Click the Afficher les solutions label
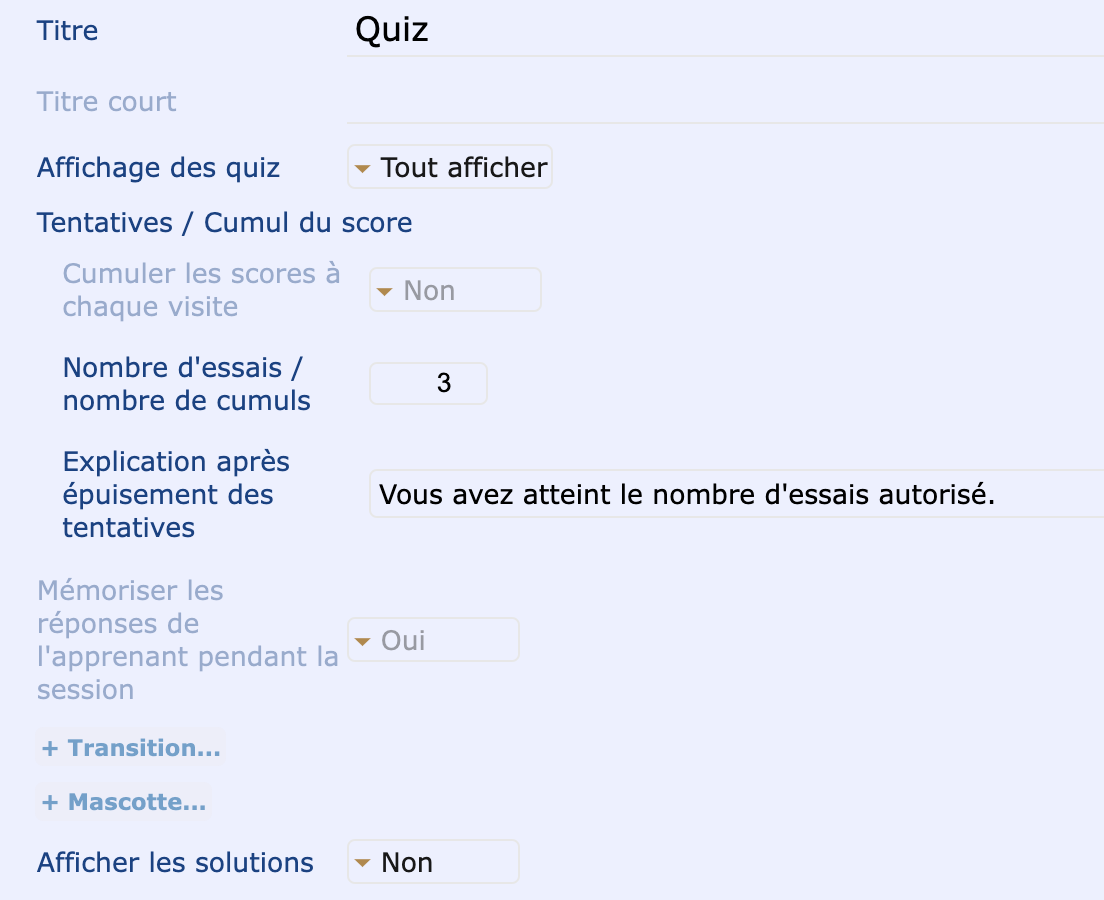1104x900 pixels. (x=175, y=862)
